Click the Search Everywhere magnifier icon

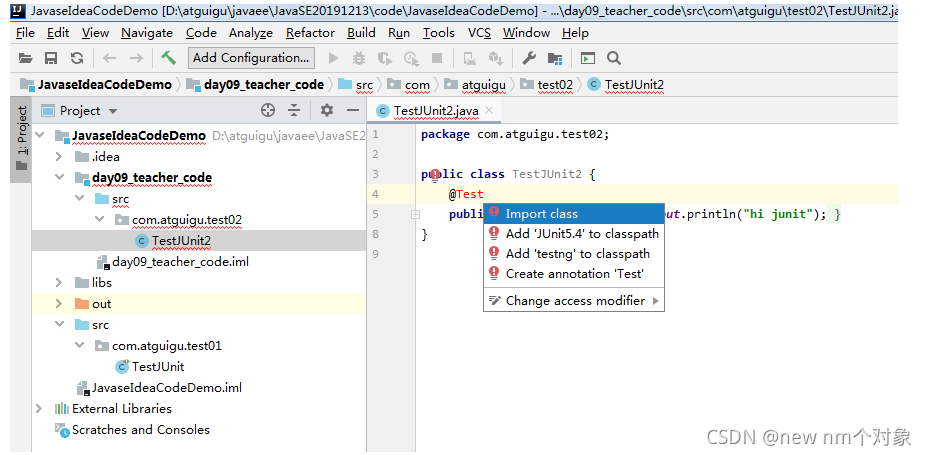(614, 58)
